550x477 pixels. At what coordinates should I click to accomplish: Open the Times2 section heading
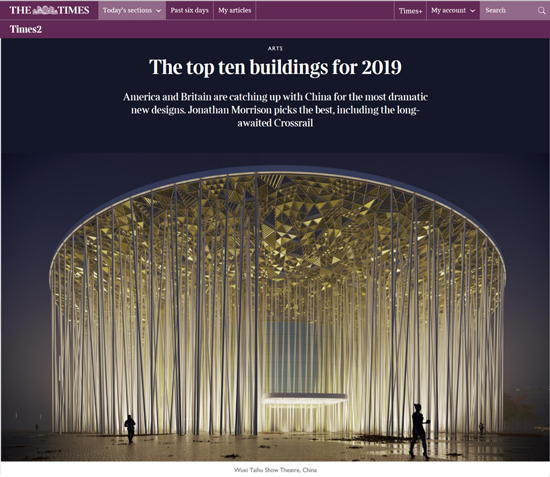tap(26, 29)
